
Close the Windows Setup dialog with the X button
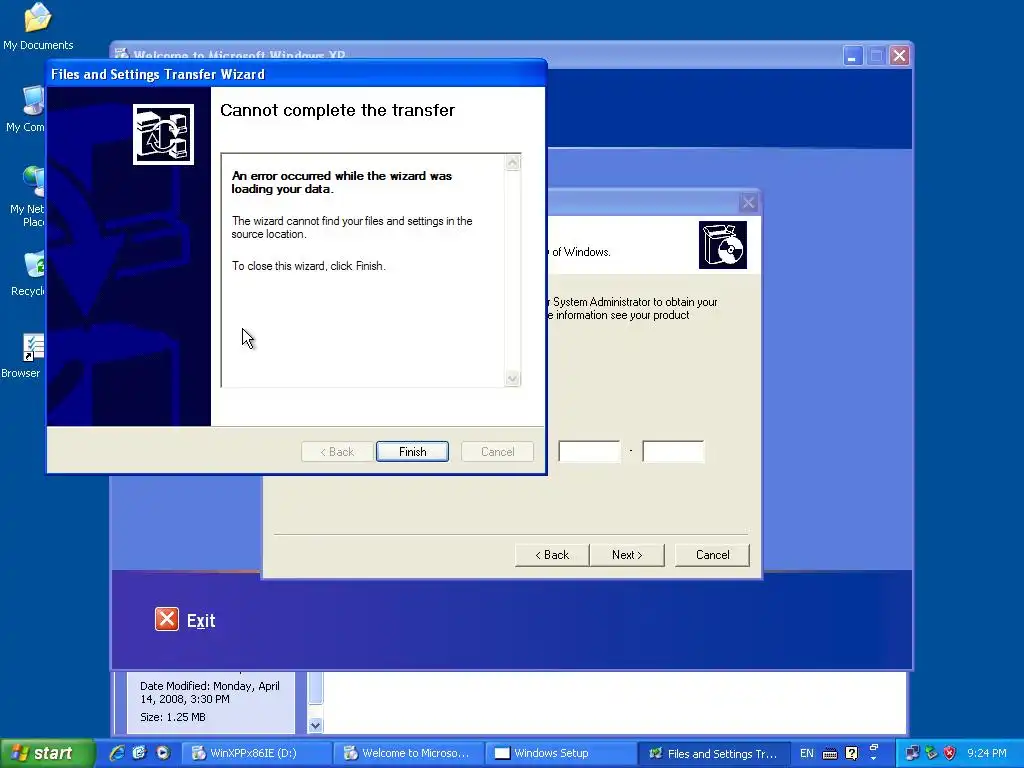pyautogui.click(x=748, y=202)
